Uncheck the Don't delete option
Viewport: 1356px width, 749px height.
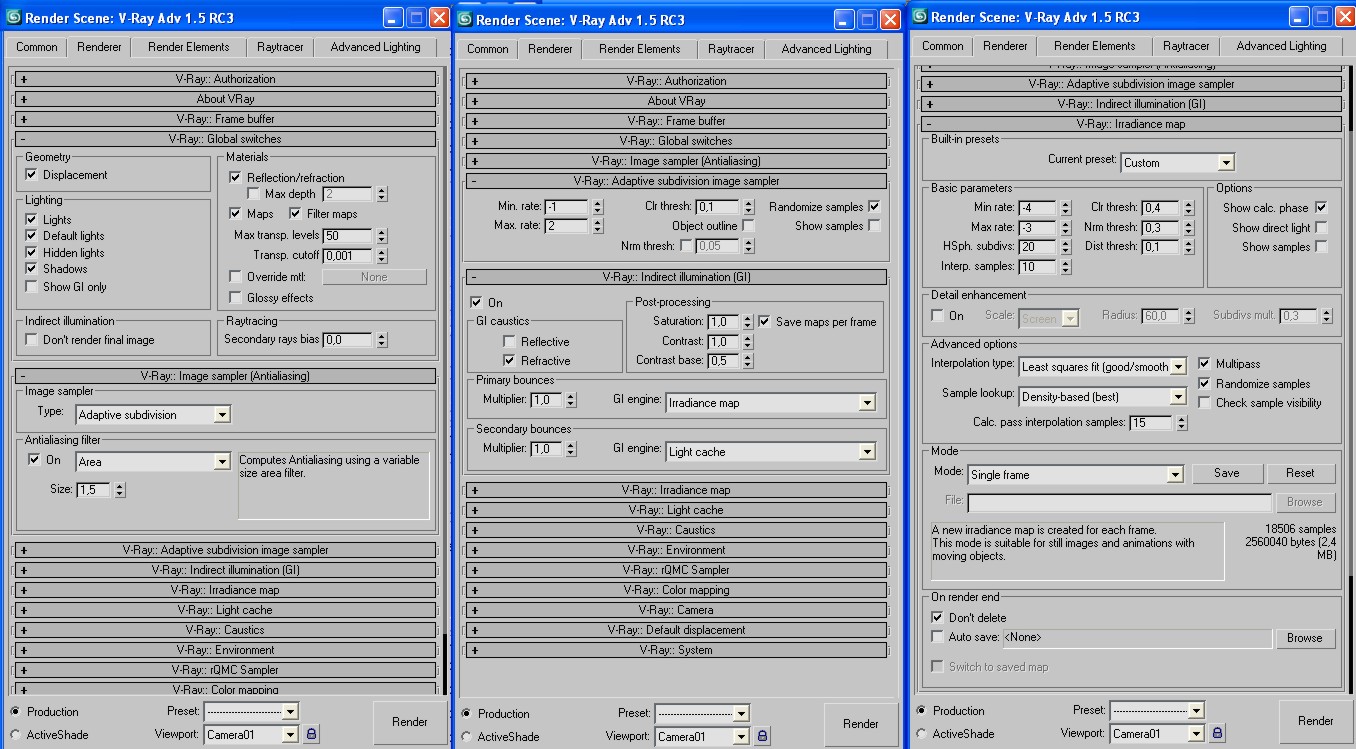coord(937,618)
